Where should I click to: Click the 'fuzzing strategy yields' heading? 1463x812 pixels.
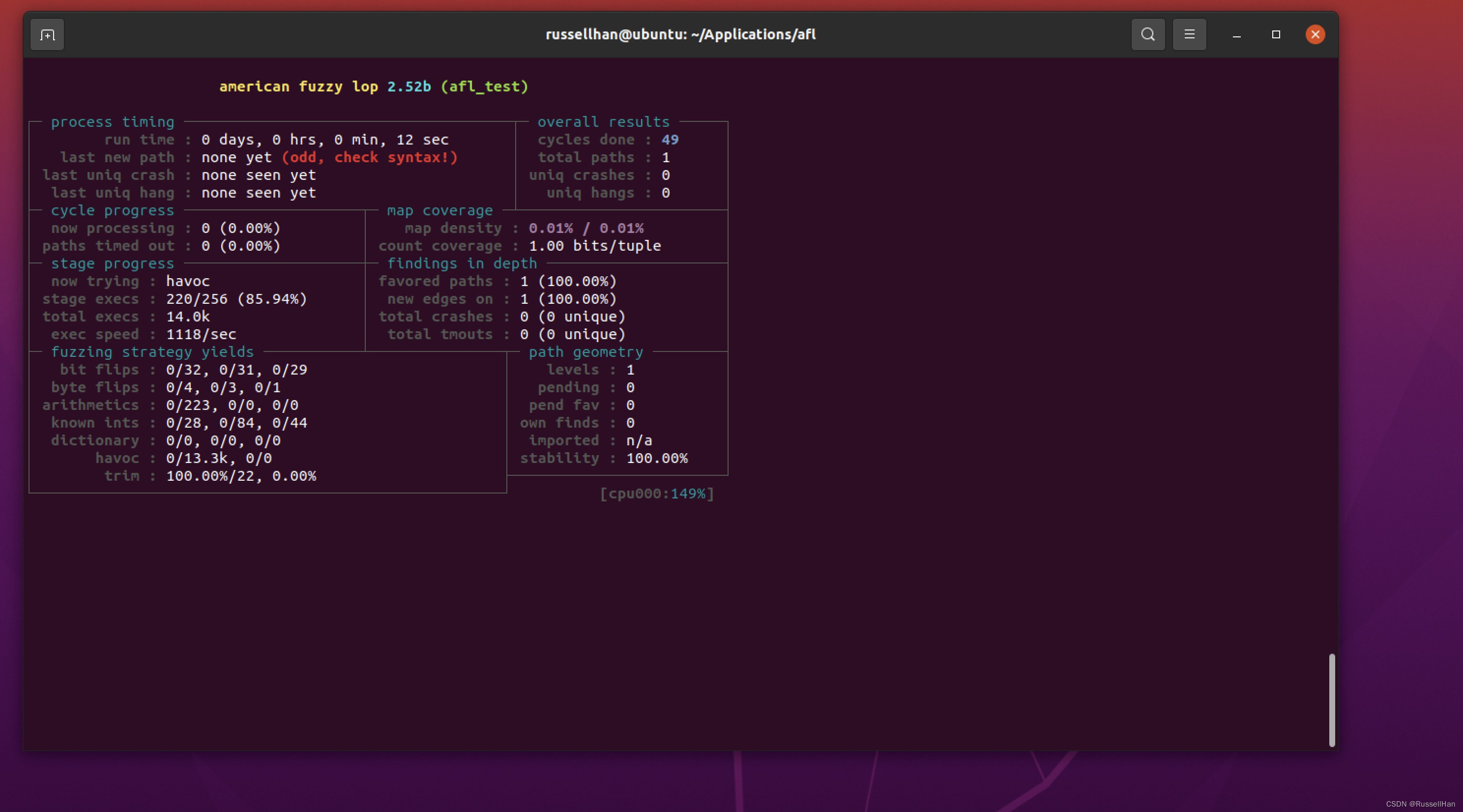pos(152,352)
